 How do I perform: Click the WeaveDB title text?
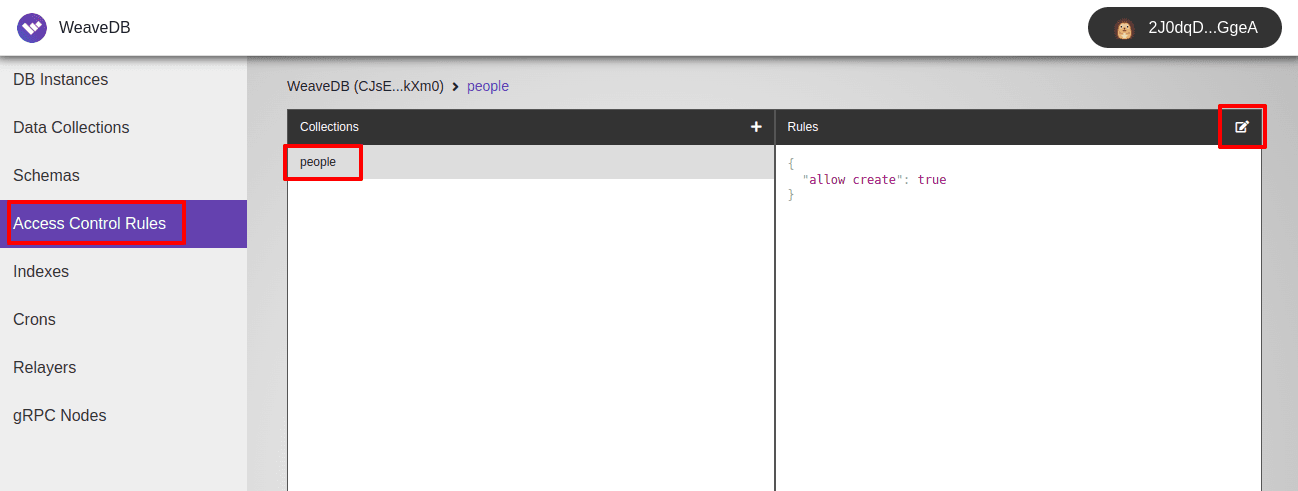pos(95,28)
